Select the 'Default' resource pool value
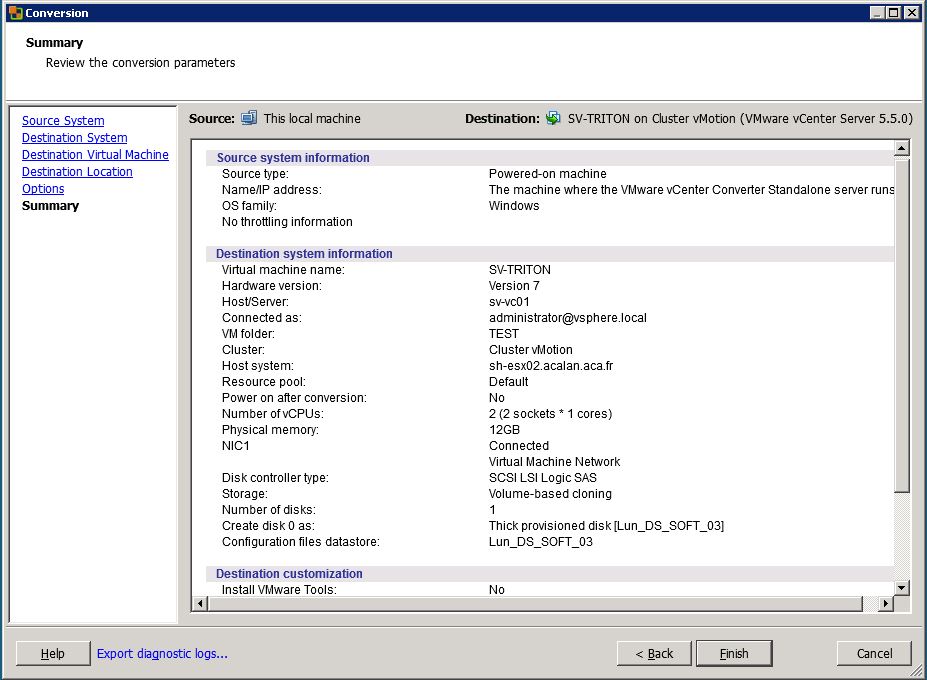The image size is (927, 680). (x=508, y=381)
